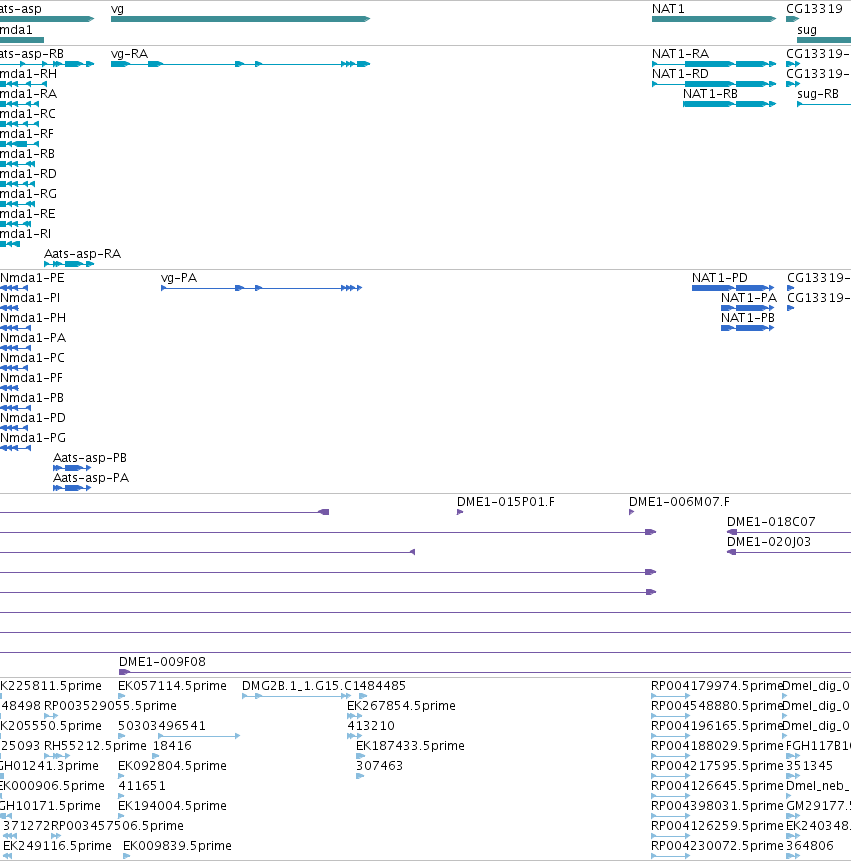The width and height of the screenshot is (851, 861).
Task: Click the EK194004.5prime EST label
Action: tap(172, 806)
